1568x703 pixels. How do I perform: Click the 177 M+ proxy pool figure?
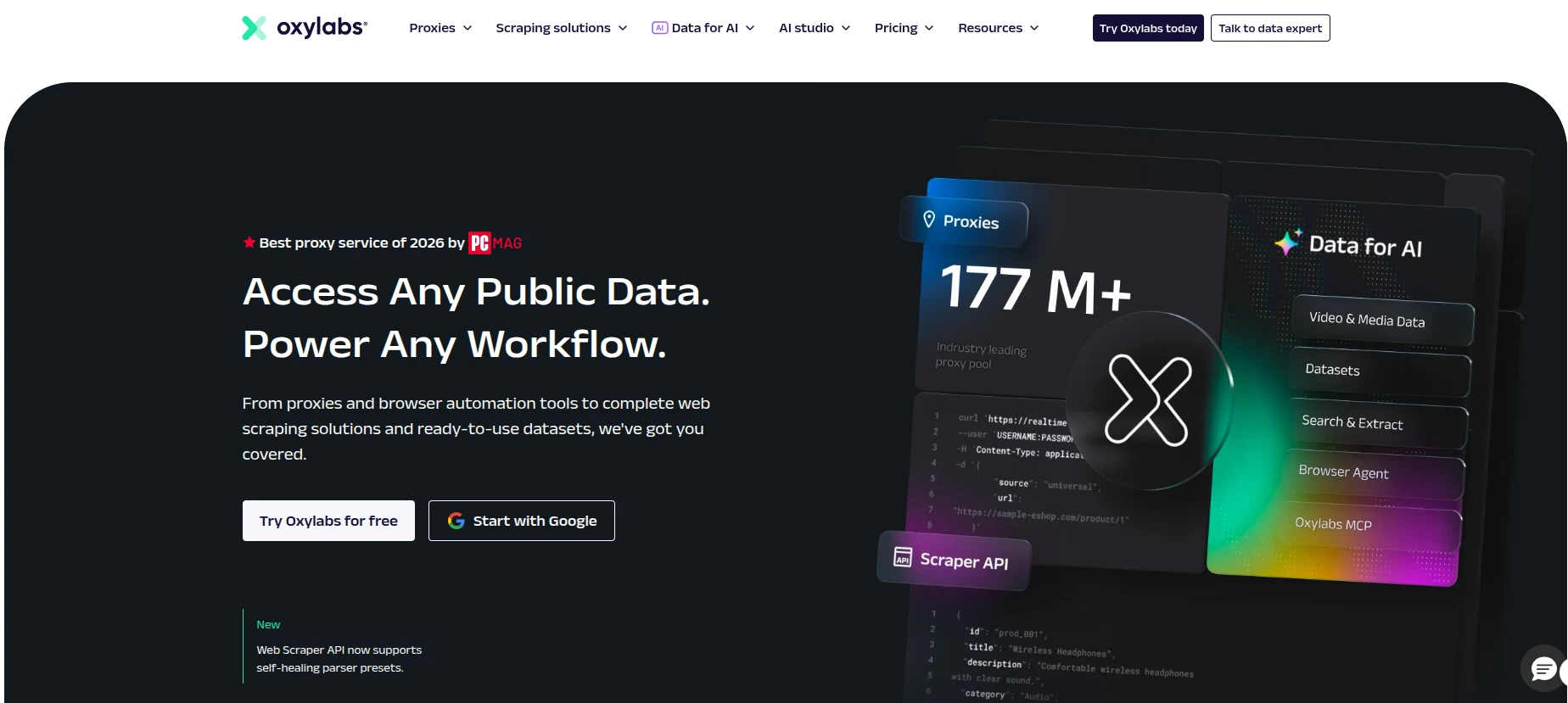tap(1036, 289)
